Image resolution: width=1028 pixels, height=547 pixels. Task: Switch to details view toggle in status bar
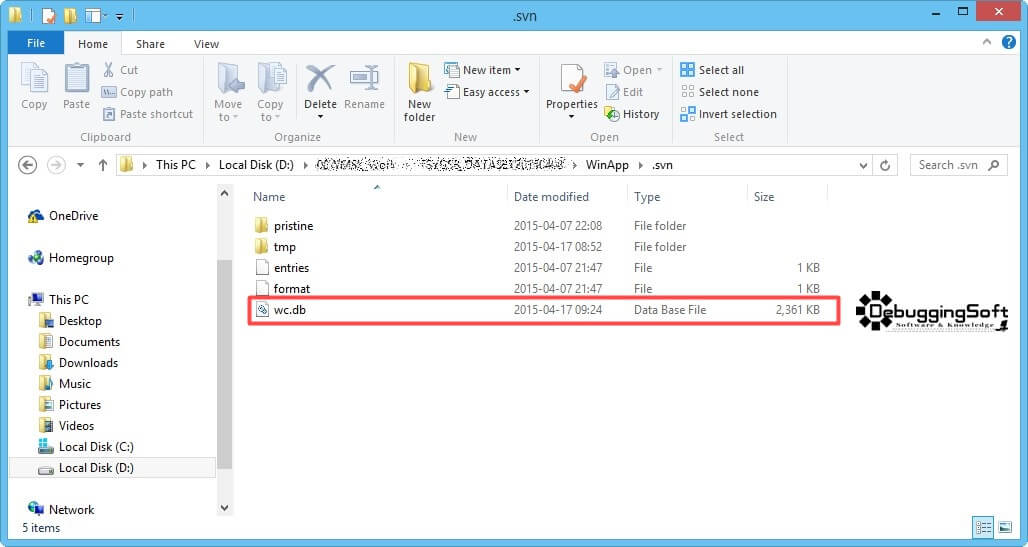pyautogui.click(x=983, y=527)
